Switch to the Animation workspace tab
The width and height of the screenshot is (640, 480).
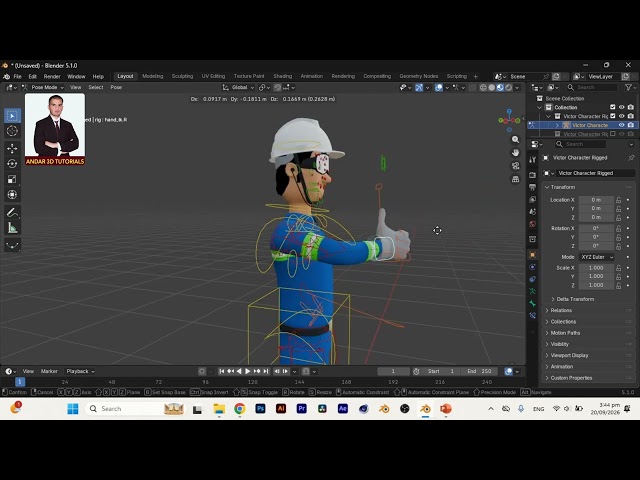pyautogui.click(x=312, y=76)
